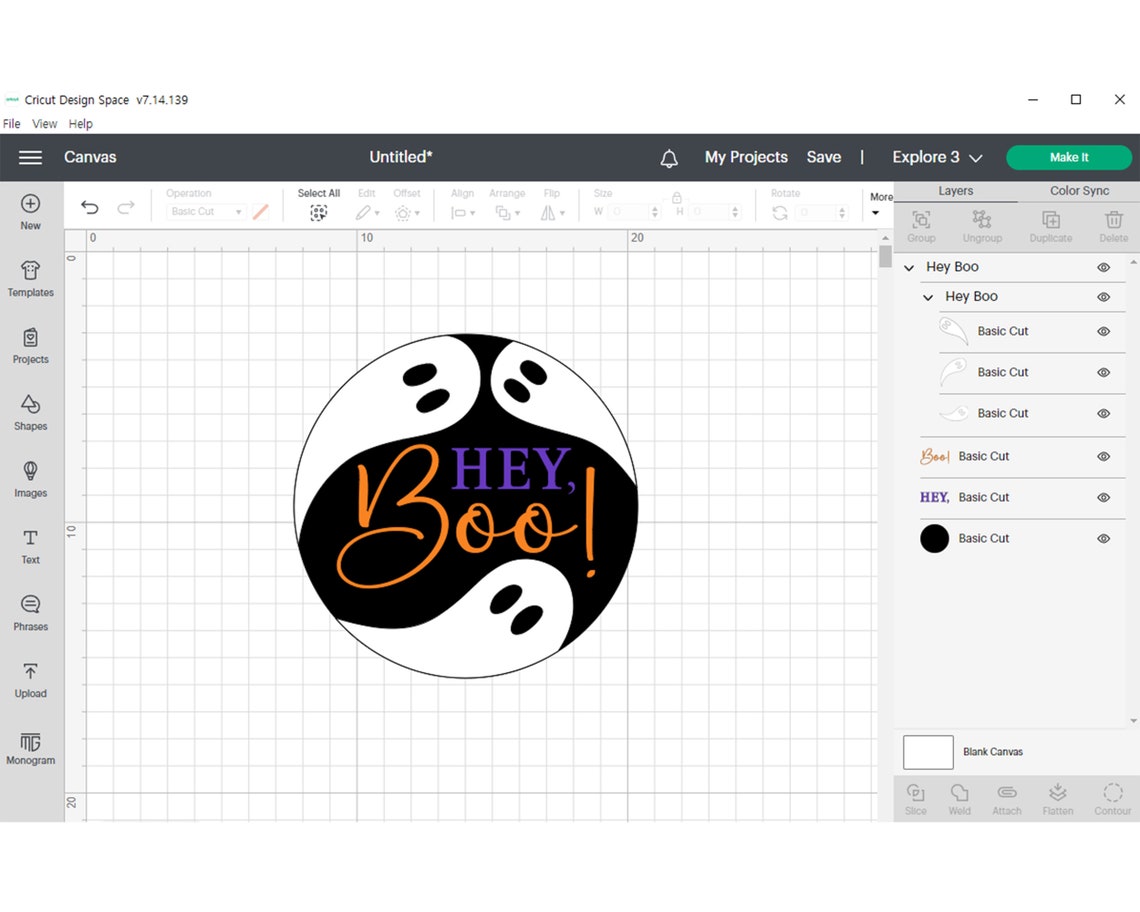The image size is (1140, 912).
Task: Click the green Make It button
Action: pos(1069,157)
